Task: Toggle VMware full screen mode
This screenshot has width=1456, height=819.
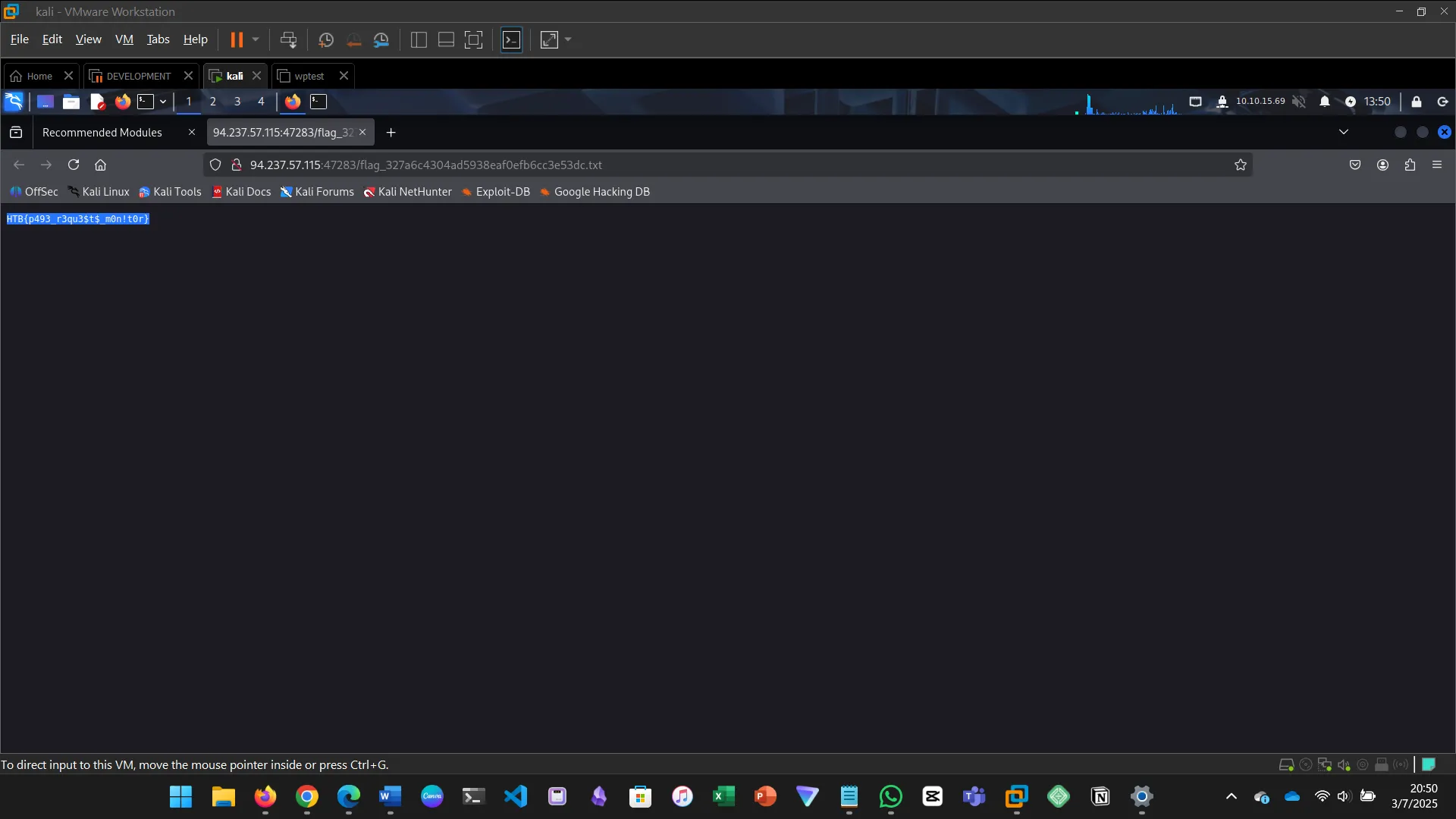Action: (x=473, y=40)
